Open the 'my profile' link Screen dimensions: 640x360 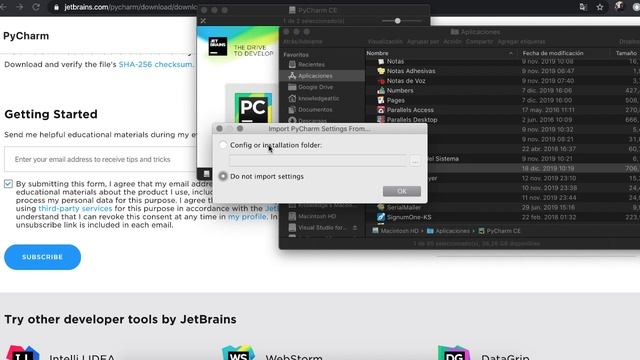pos(247,217)
